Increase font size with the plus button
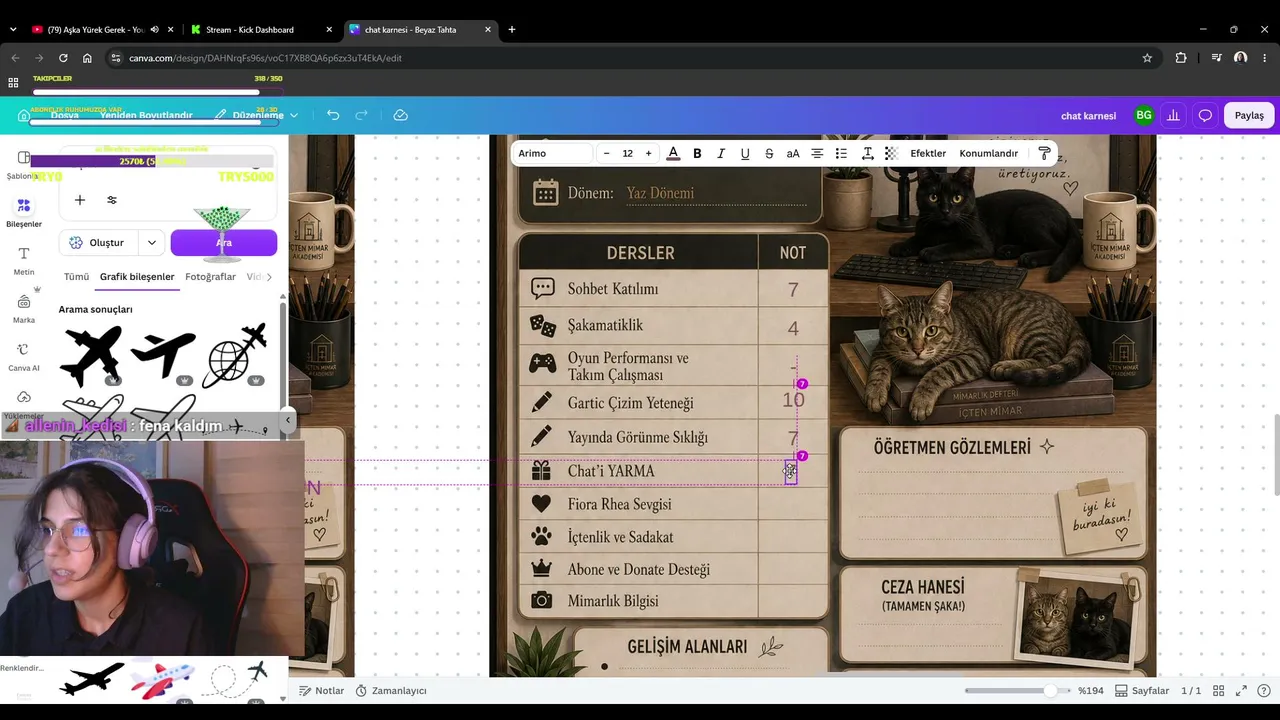1280x720 pixels. pyautogui.click(x=648, y=153)
